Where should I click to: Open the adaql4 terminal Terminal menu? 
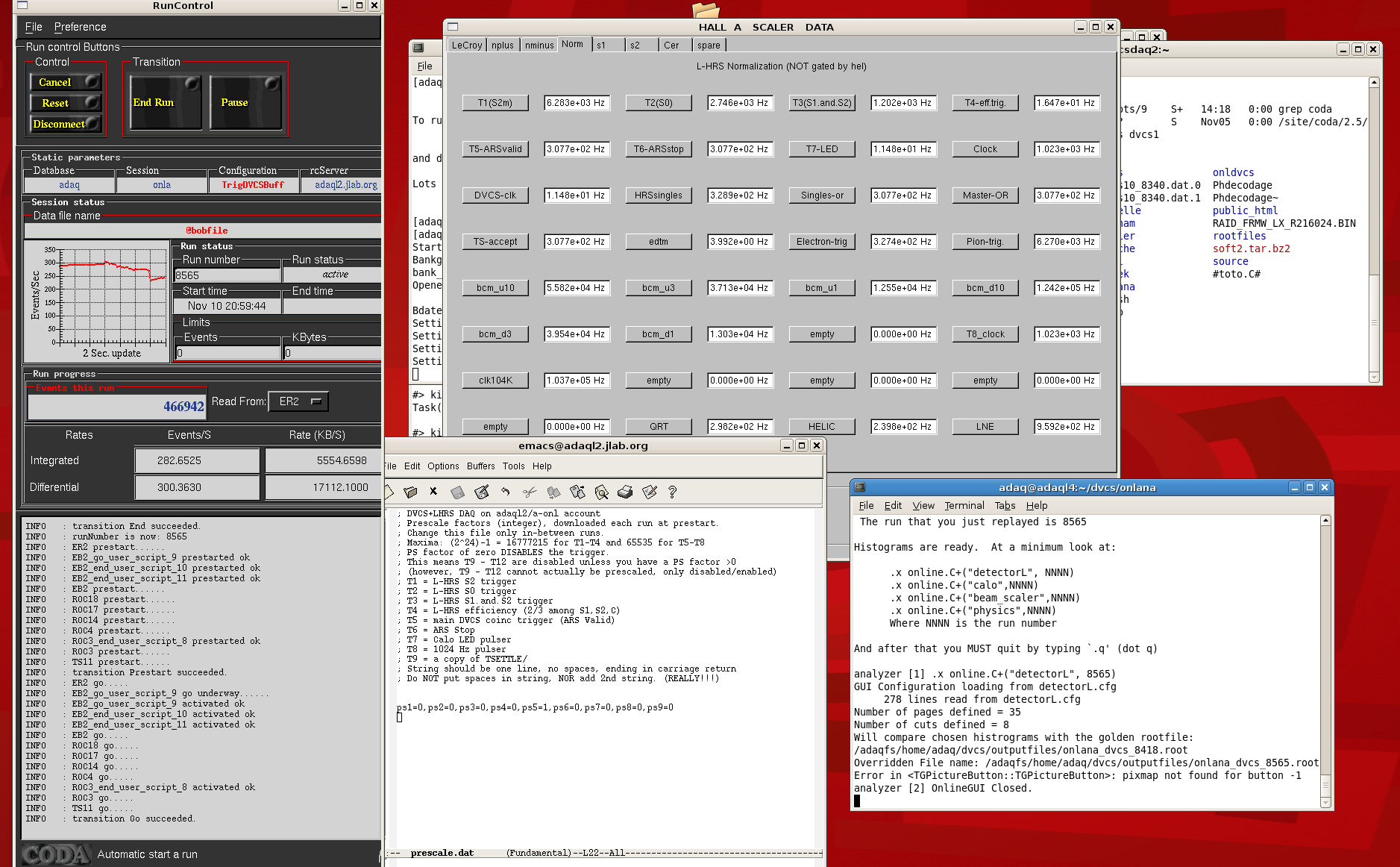point(964,506)
